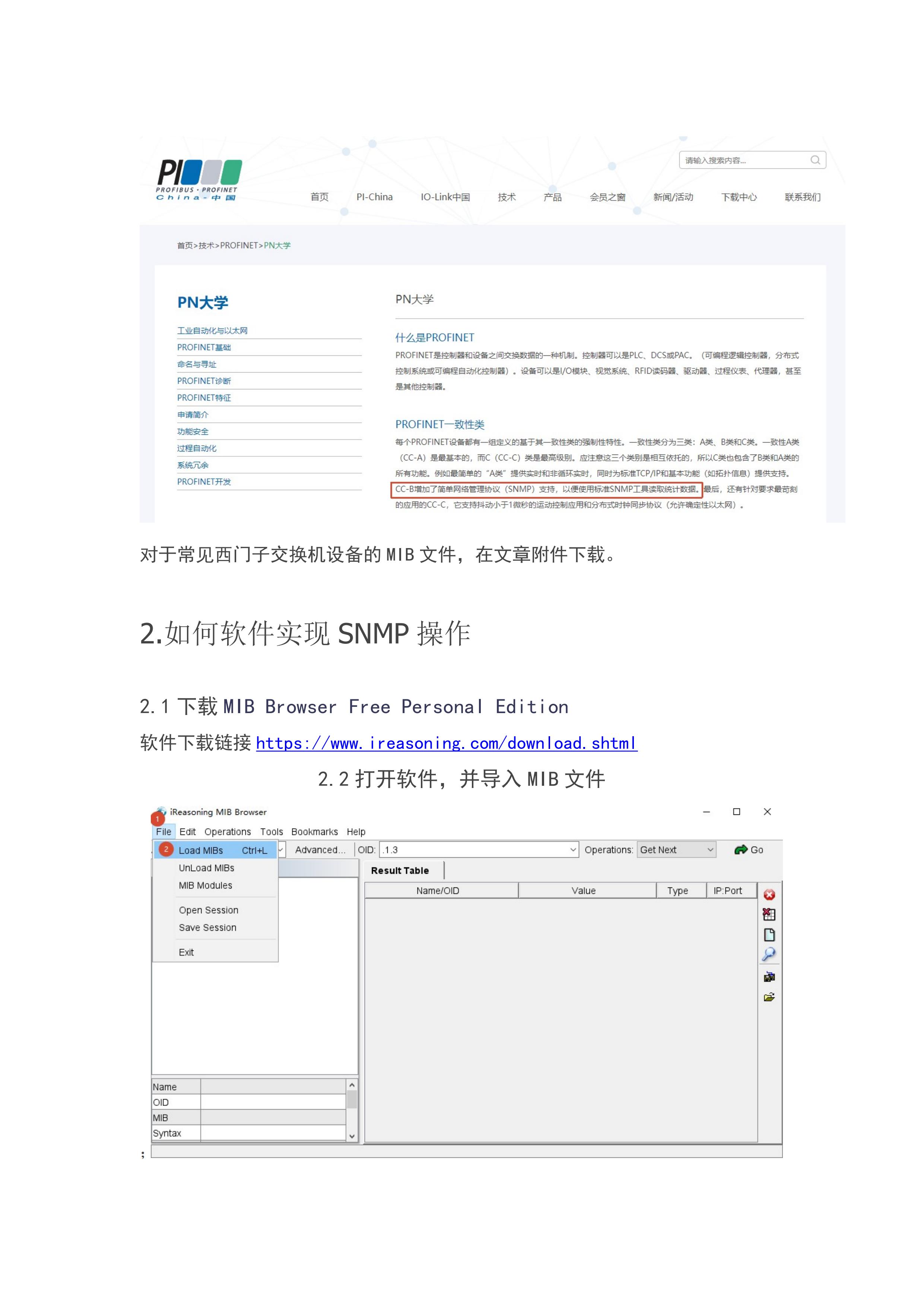
Task: Click the website search input box
Action: [x=745, y=160]
